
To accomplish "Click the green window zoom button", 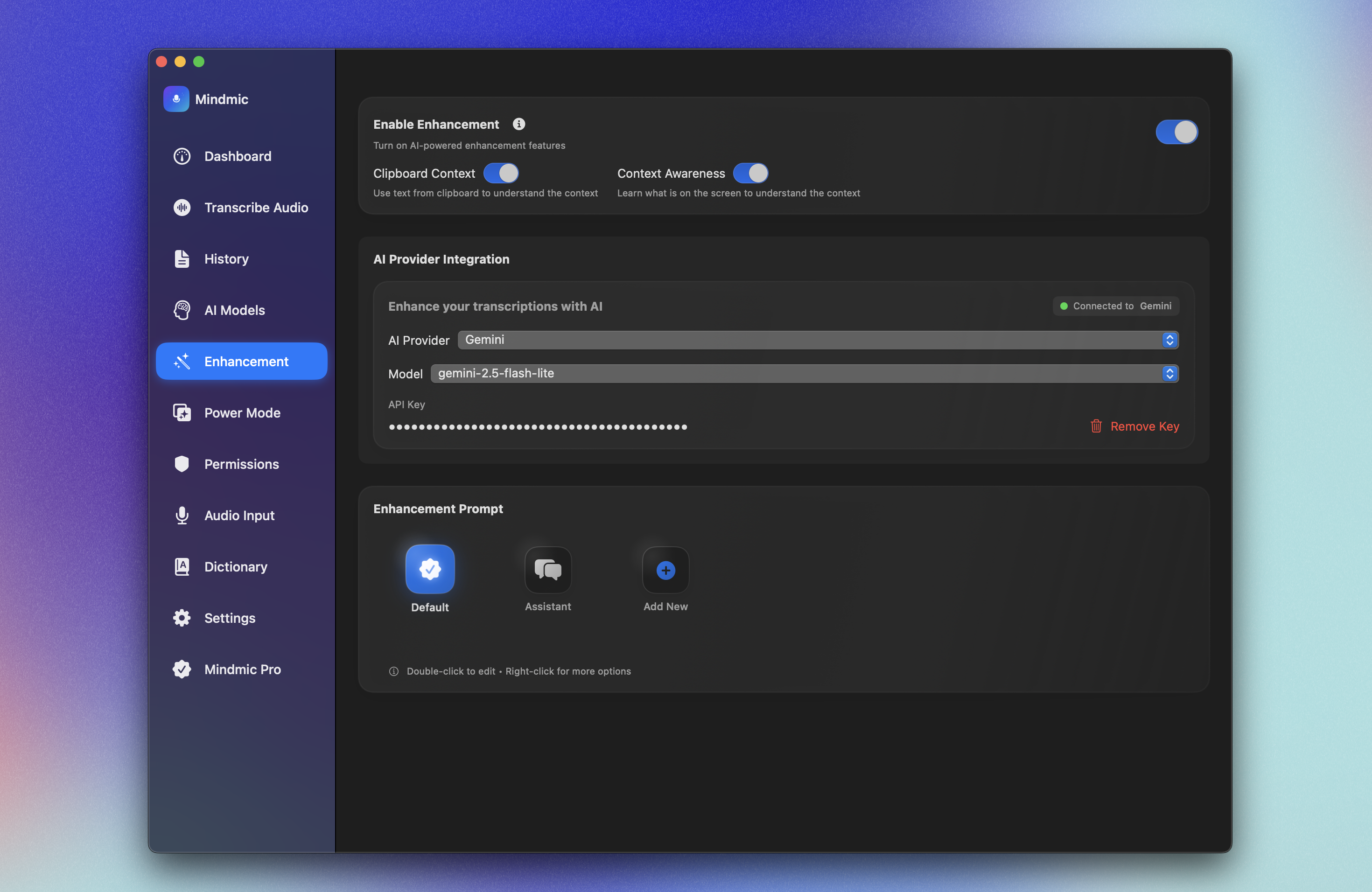I will (198, 62).
